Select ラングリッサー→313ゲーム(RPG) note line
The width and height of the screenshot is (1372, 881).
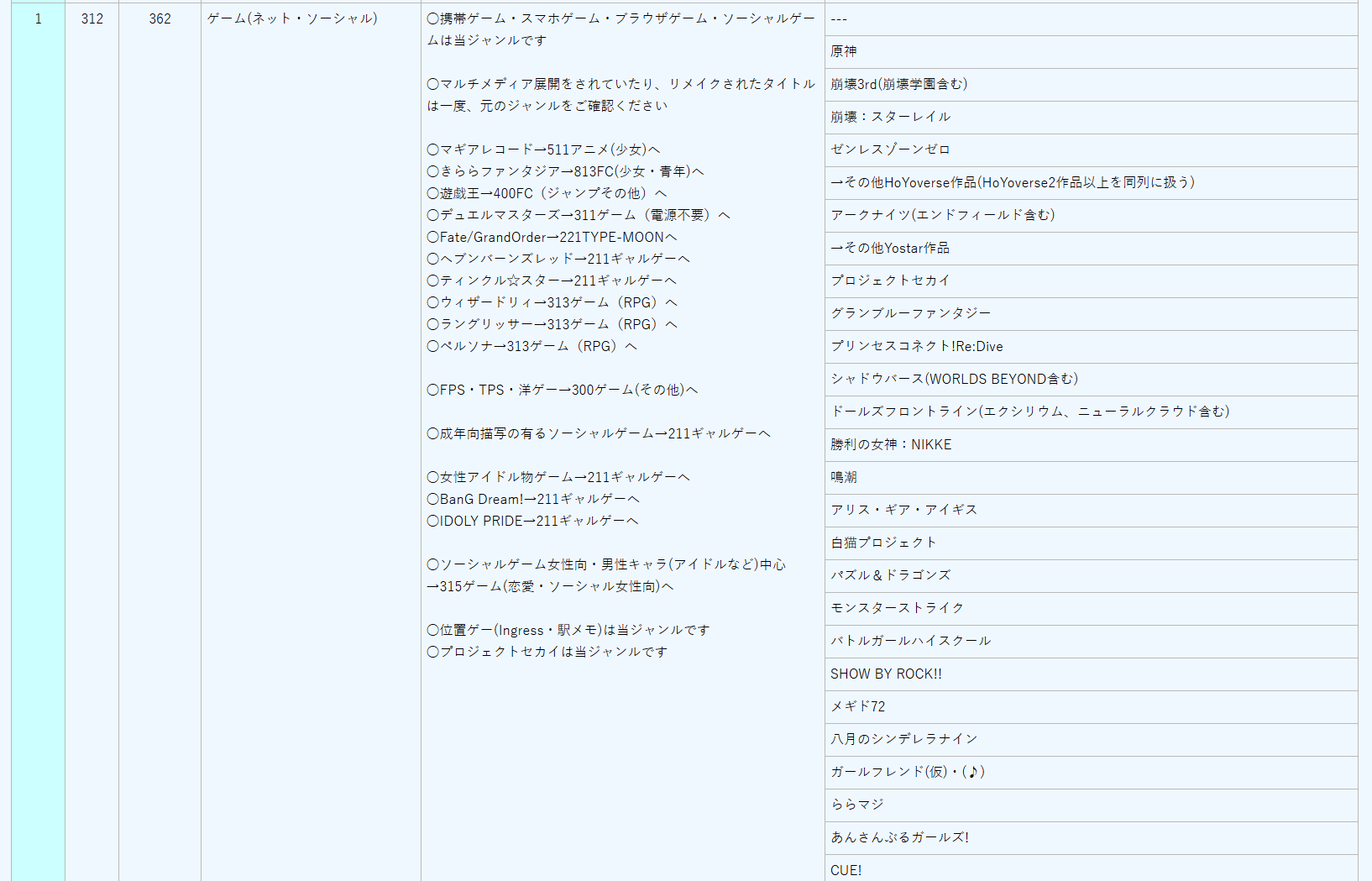(x=552, y=324)
